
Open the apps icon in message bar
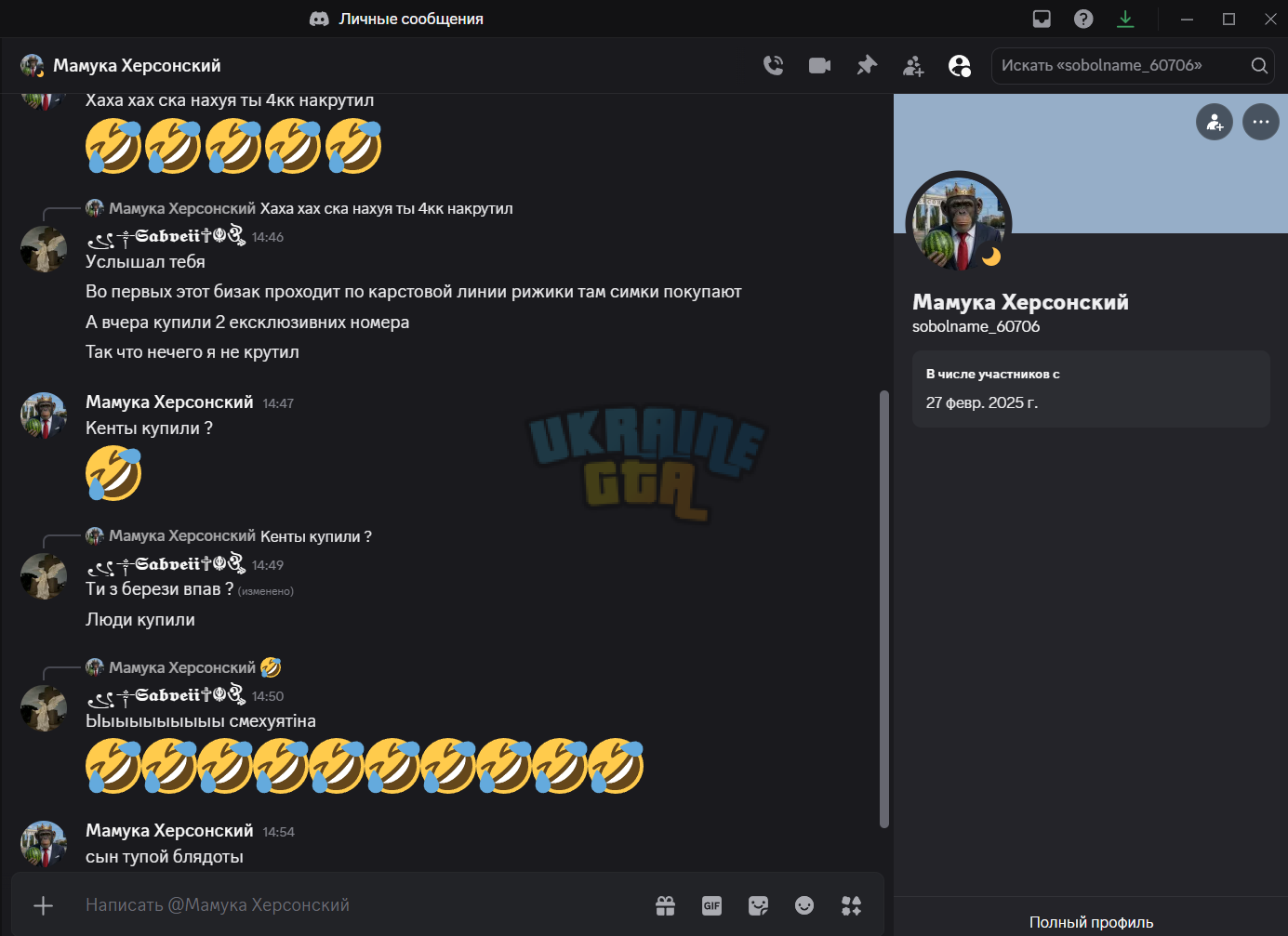851,905
